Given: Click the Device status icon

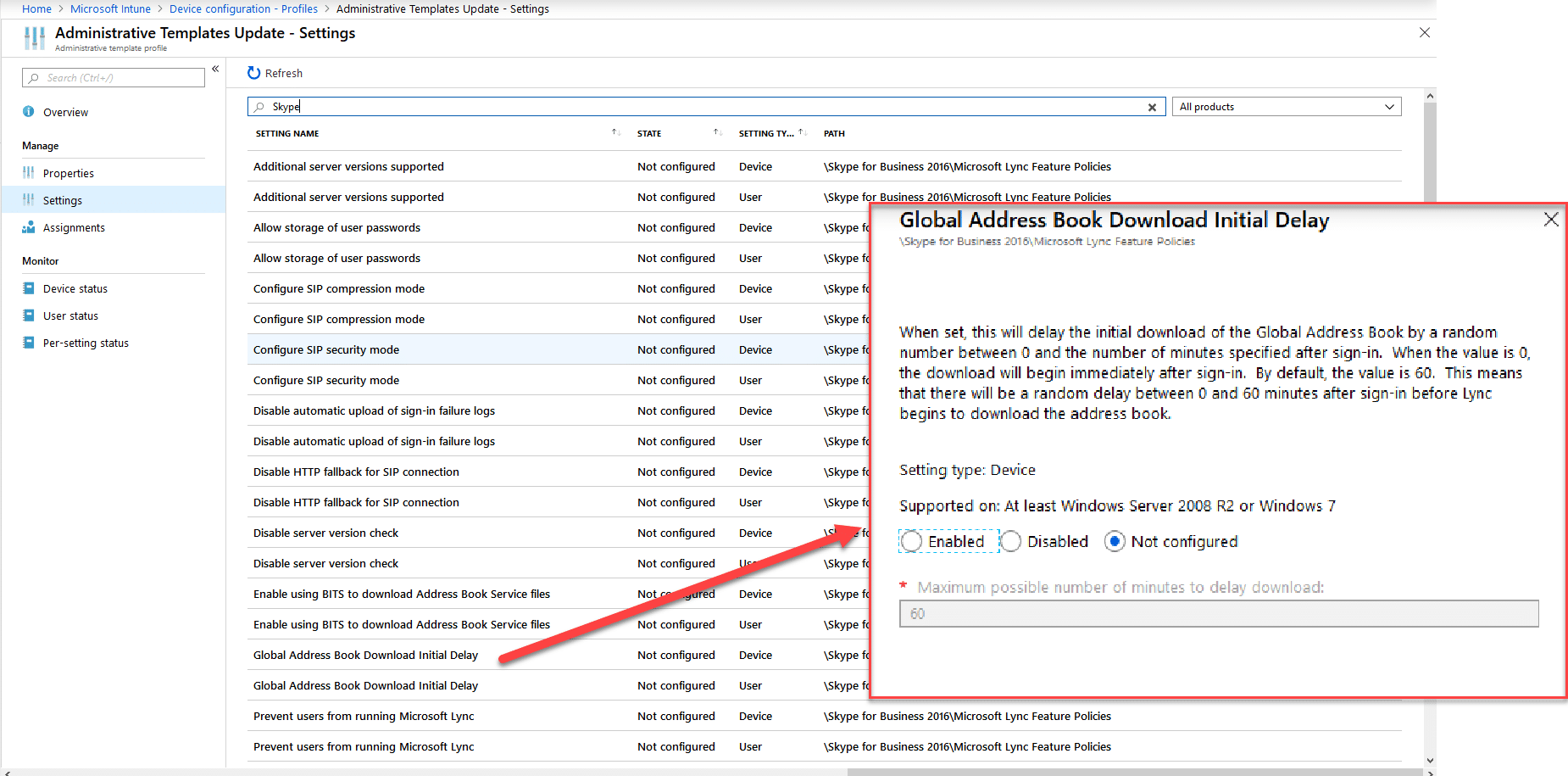Looking at the screenshot, I should (29, 288).
